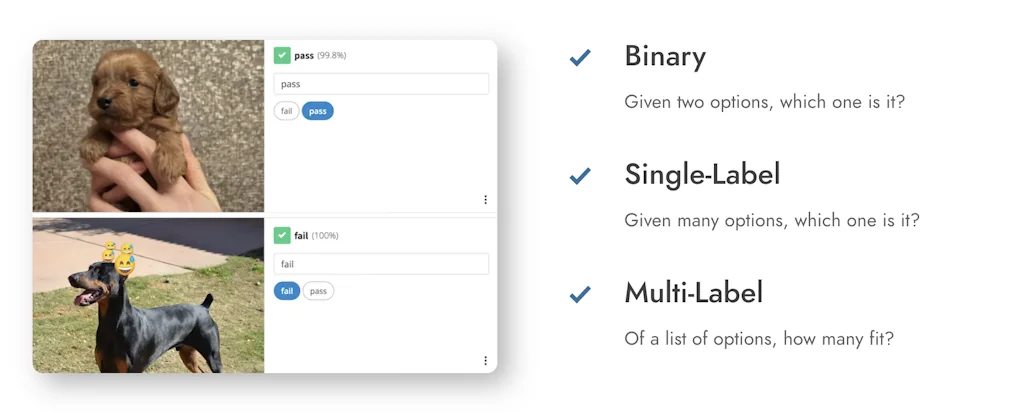
Task: Click the label field containing "pass"
Action: [381, 84]
